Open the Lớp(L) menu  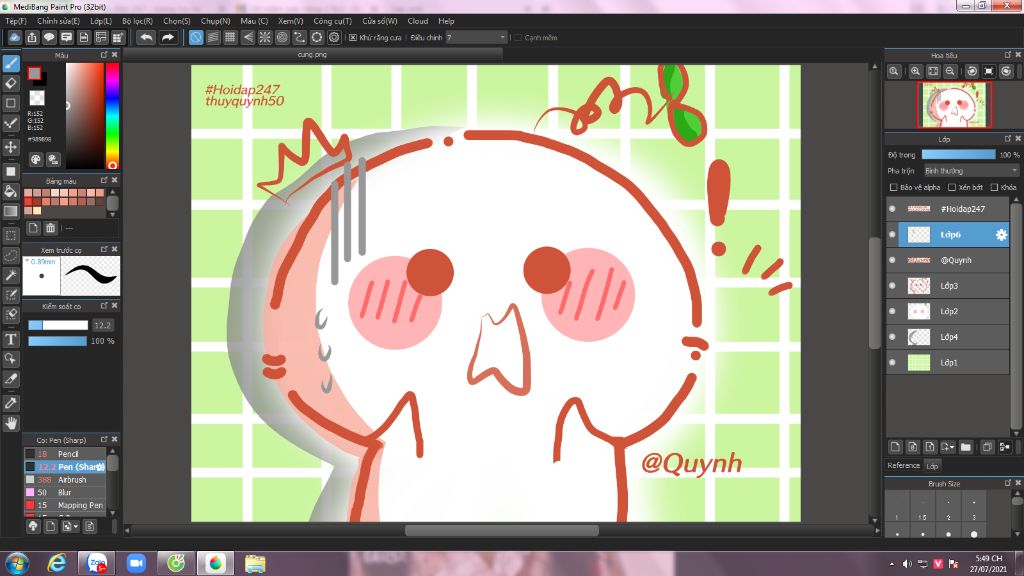101,21
